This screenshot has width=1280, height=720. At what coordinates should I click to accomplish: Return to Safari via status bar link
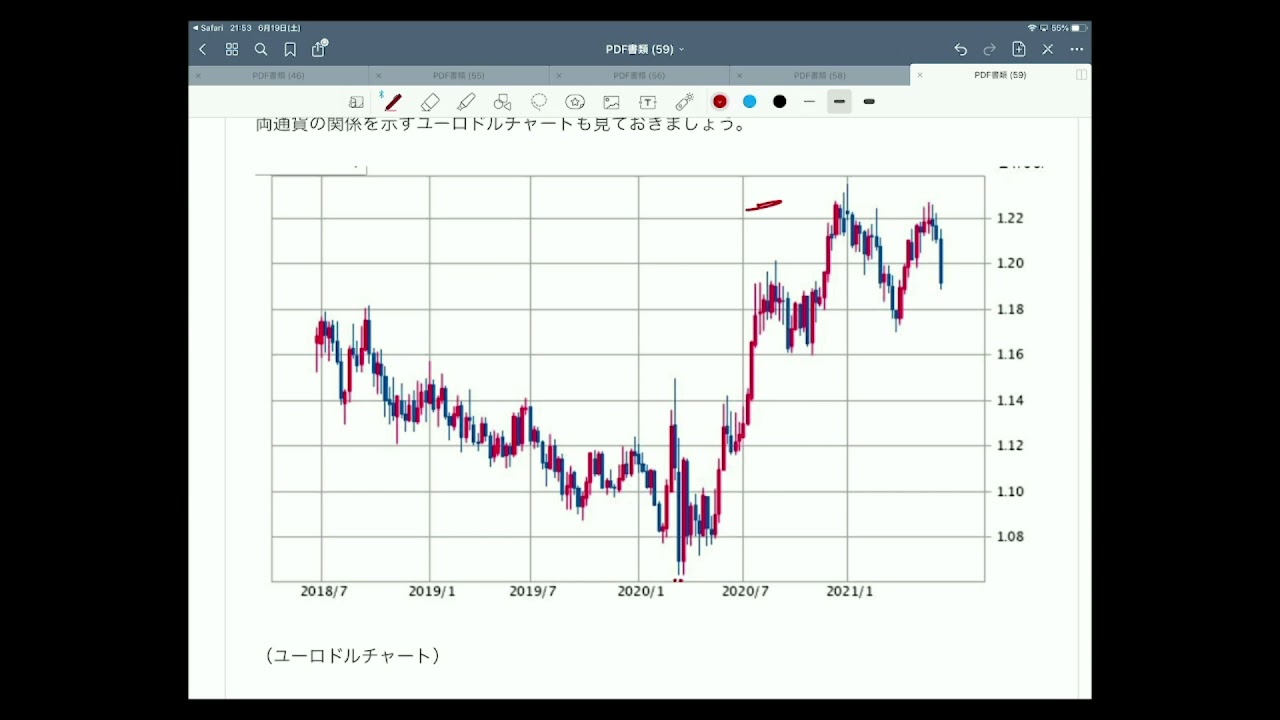pyautogui.click(x=208, y=28)
